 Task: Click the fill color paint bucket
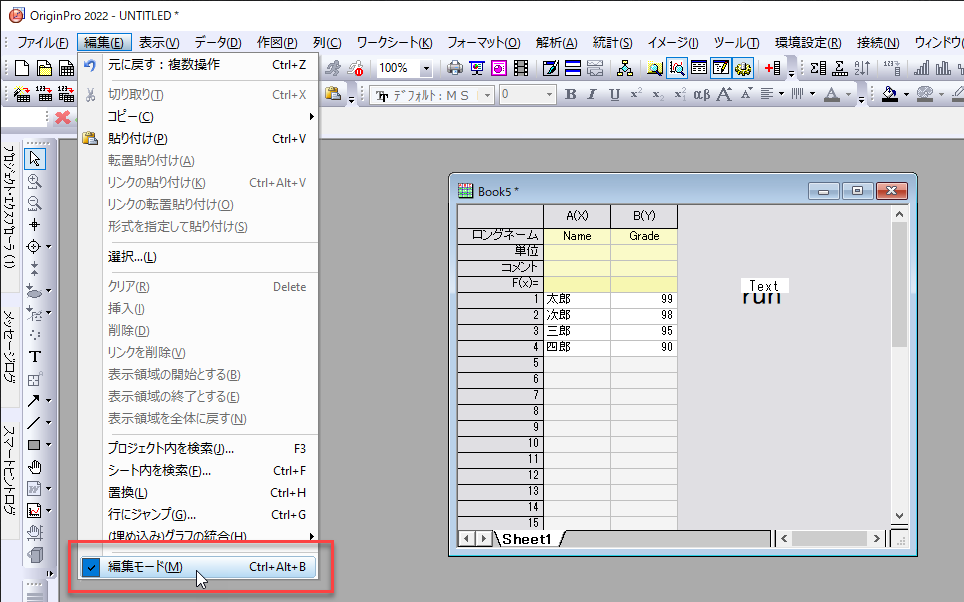[x=890, y=94]
